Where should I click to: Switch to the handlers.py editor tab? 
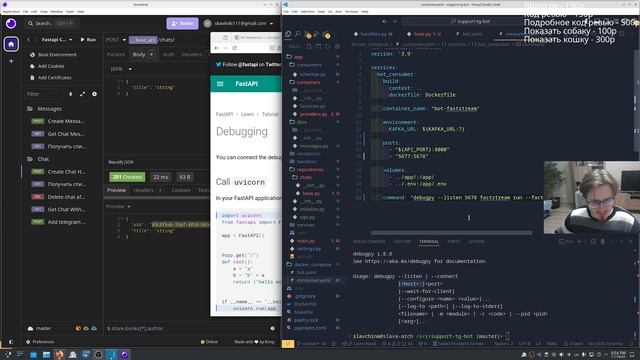click(x=373, y=34)
